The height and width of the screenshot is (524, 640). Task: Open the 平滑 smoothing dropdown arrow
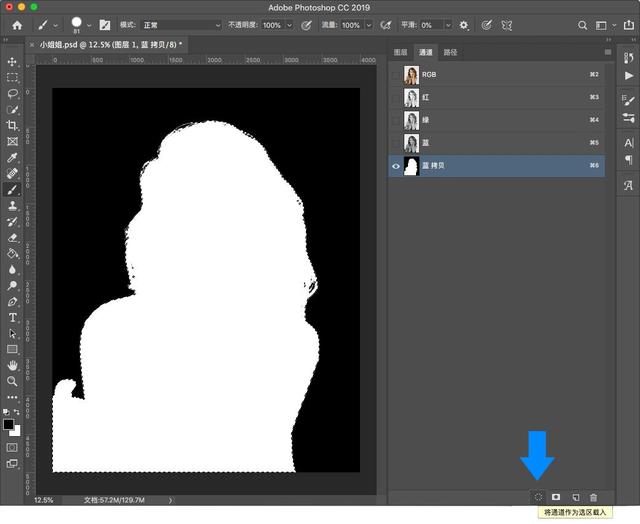click(x=448, y=25)
